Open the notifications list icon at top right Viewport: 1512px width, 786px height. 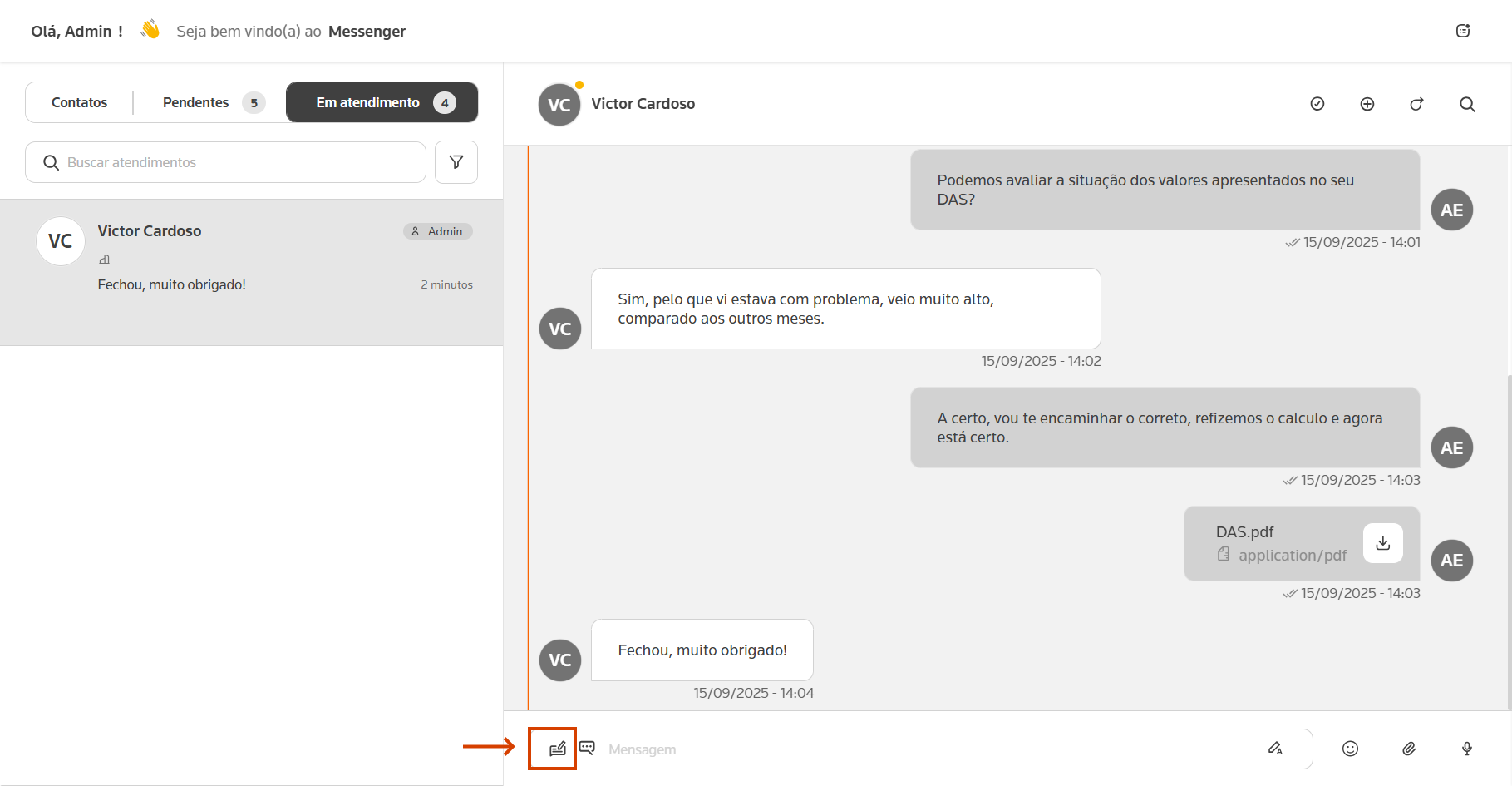(x=1463, y=31)
